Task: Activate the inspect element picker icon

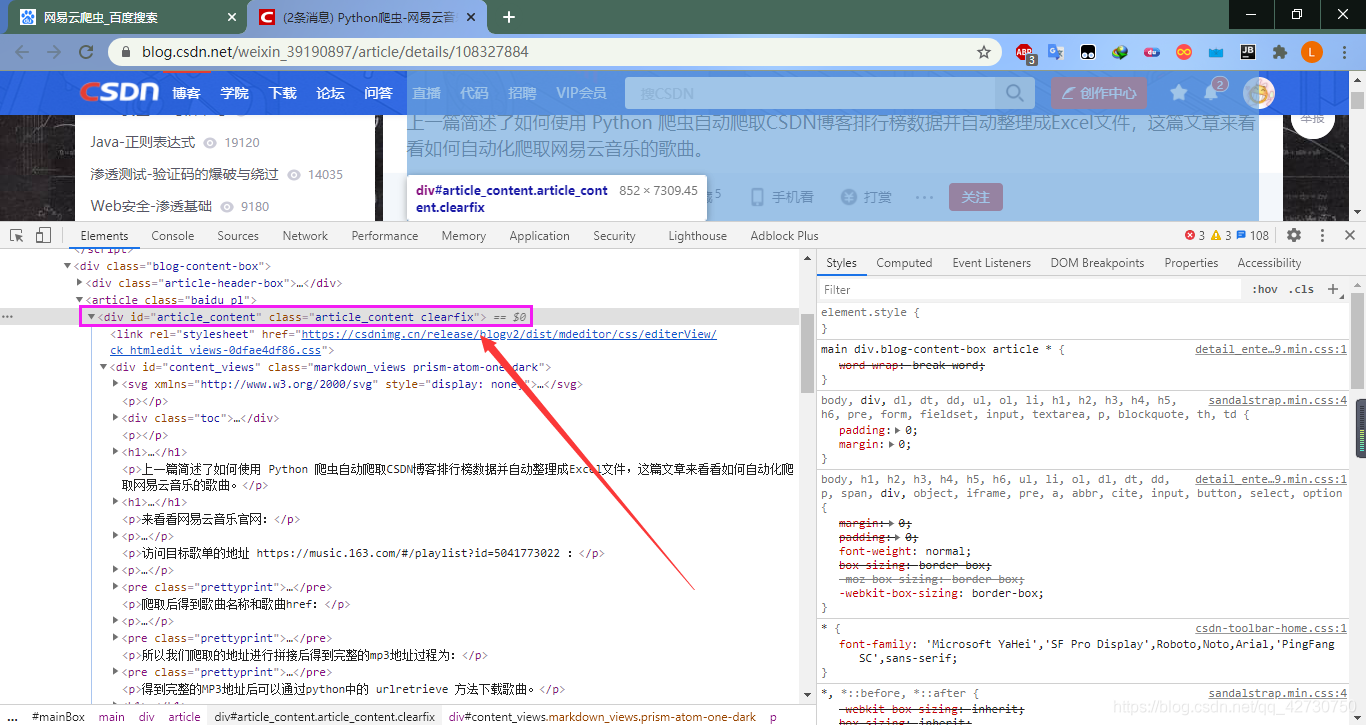Action: pos(17,236)
